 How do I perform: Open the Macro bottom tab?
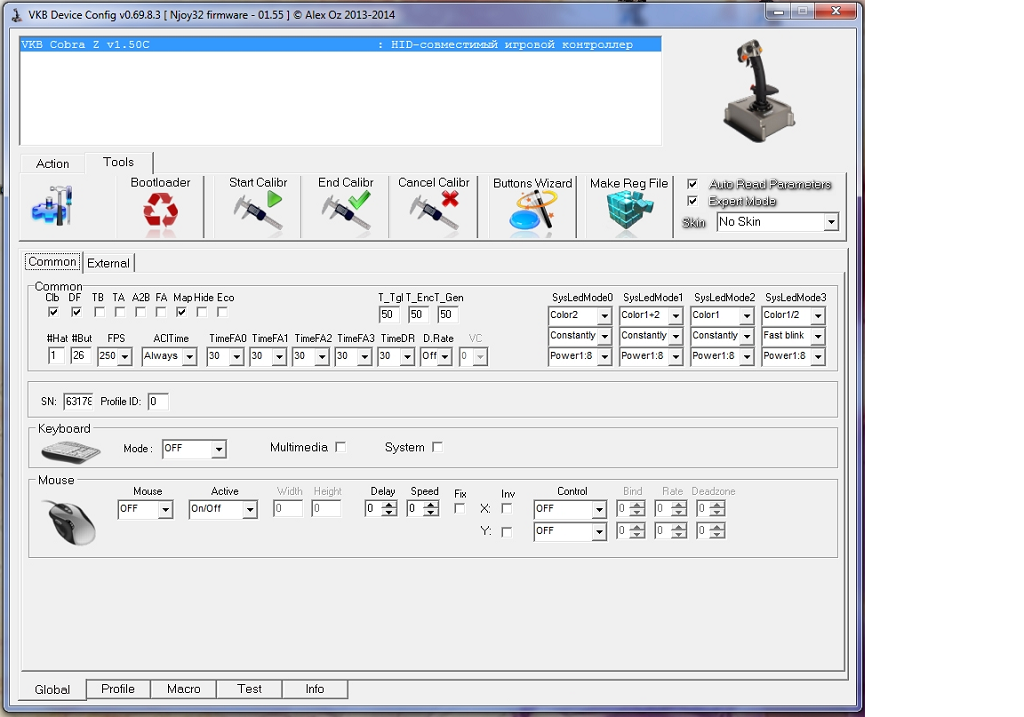pos(184,689)
